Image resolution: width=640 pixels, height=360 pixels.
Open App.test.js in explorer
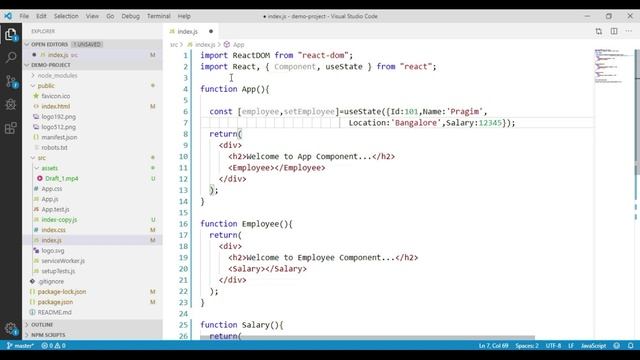[x=55, y=209]
